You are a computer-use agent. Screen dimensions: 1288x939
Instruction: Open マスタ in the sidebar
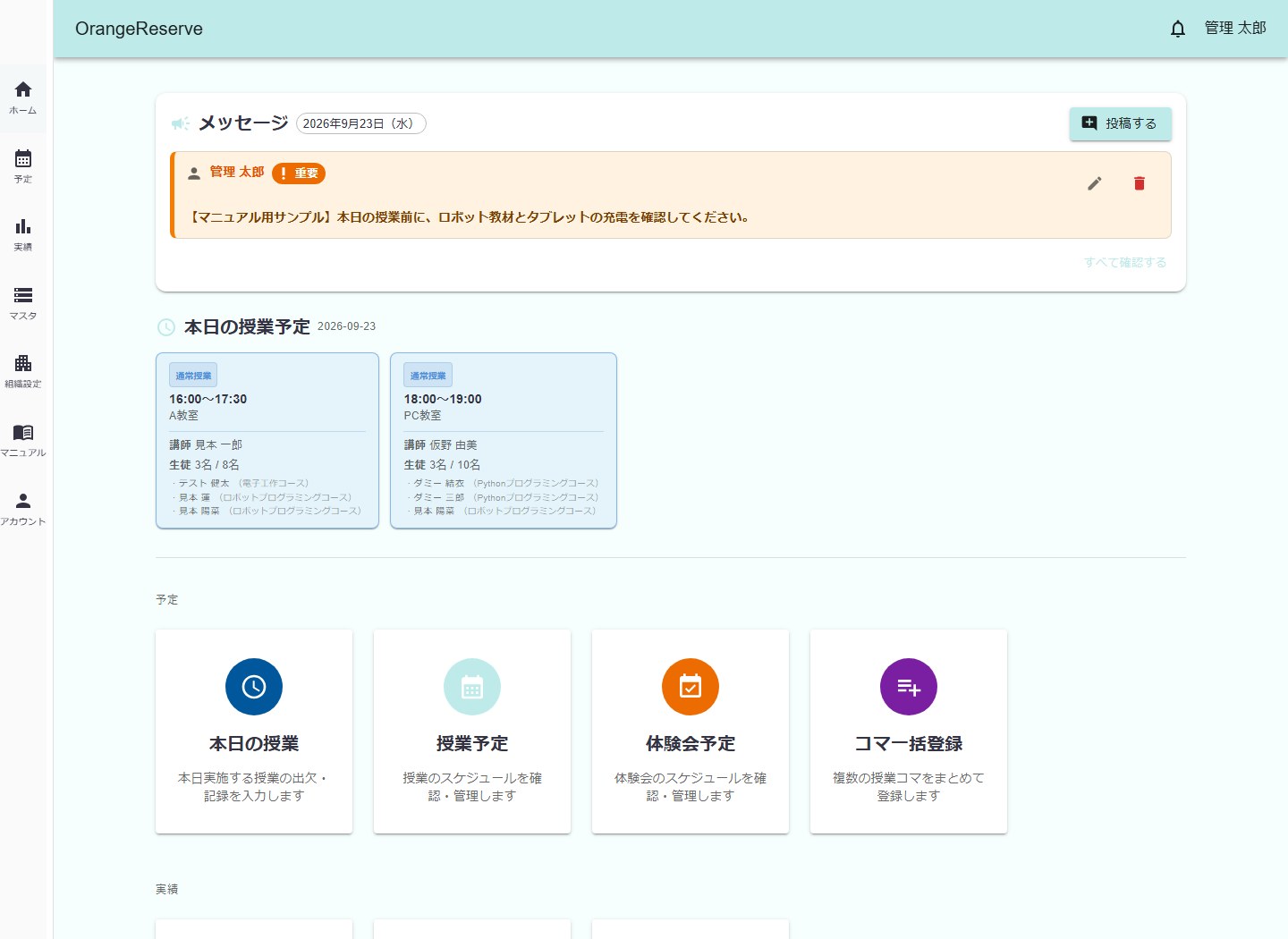click(x=23, y=303)
